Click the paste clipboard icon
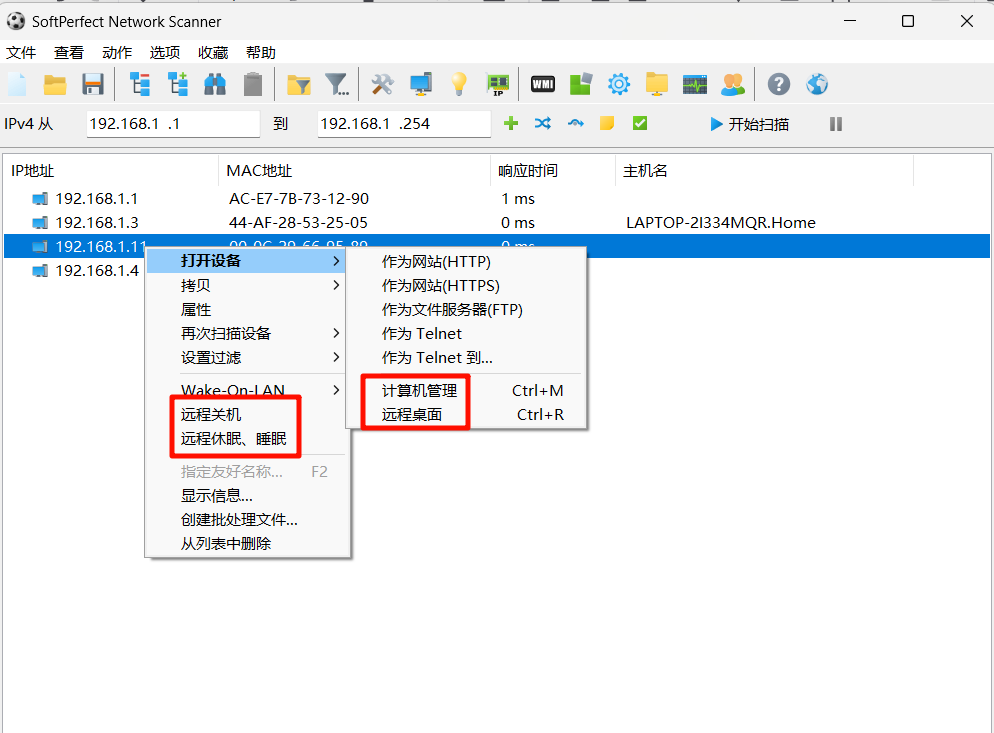The height and width of the screenshot is (733, 994). coord(253,84)
